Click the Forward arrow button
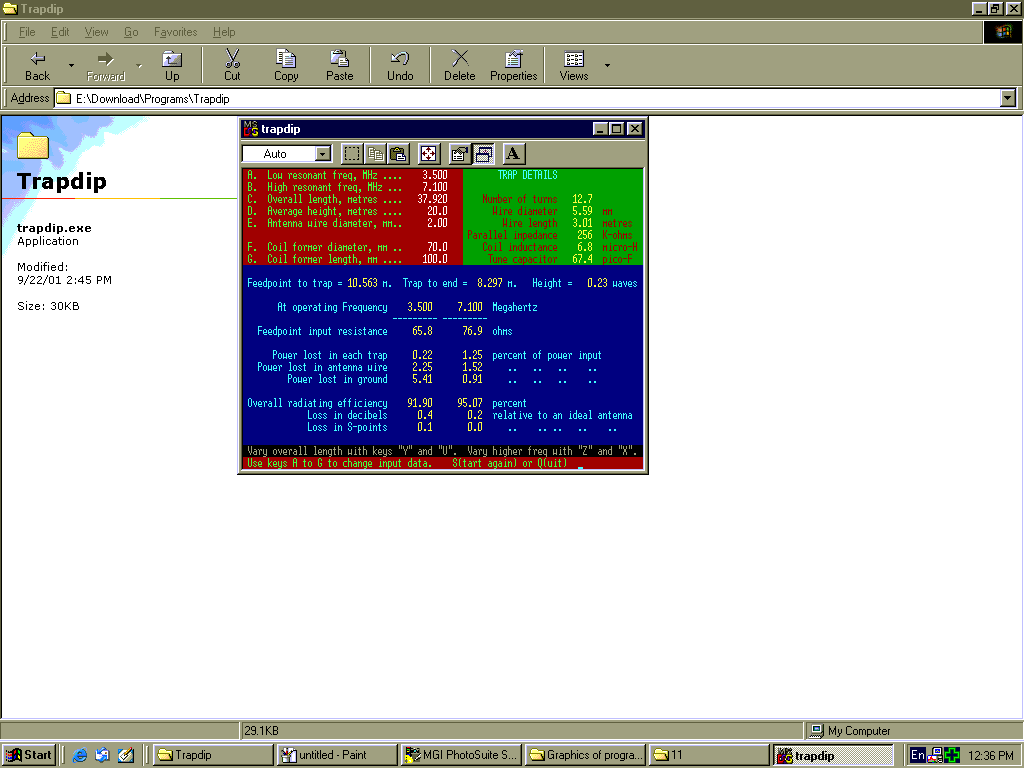The width and height of the screenshot is (1024, 768). point(105,66)
